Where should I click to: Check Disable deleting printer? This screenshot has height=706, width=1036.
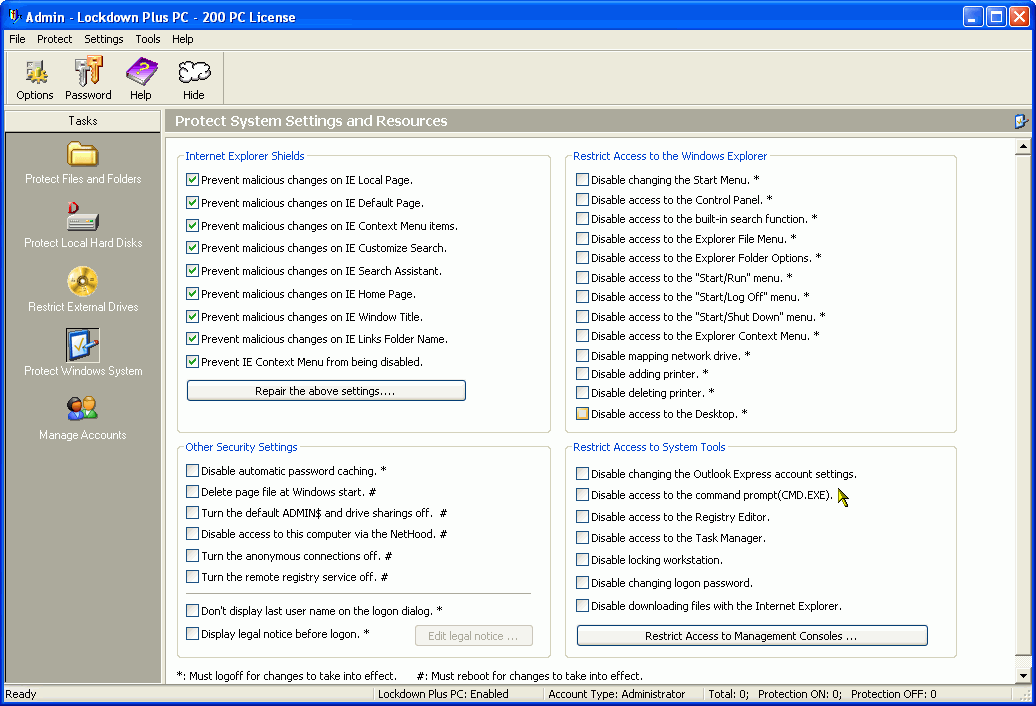pos(582,393)
